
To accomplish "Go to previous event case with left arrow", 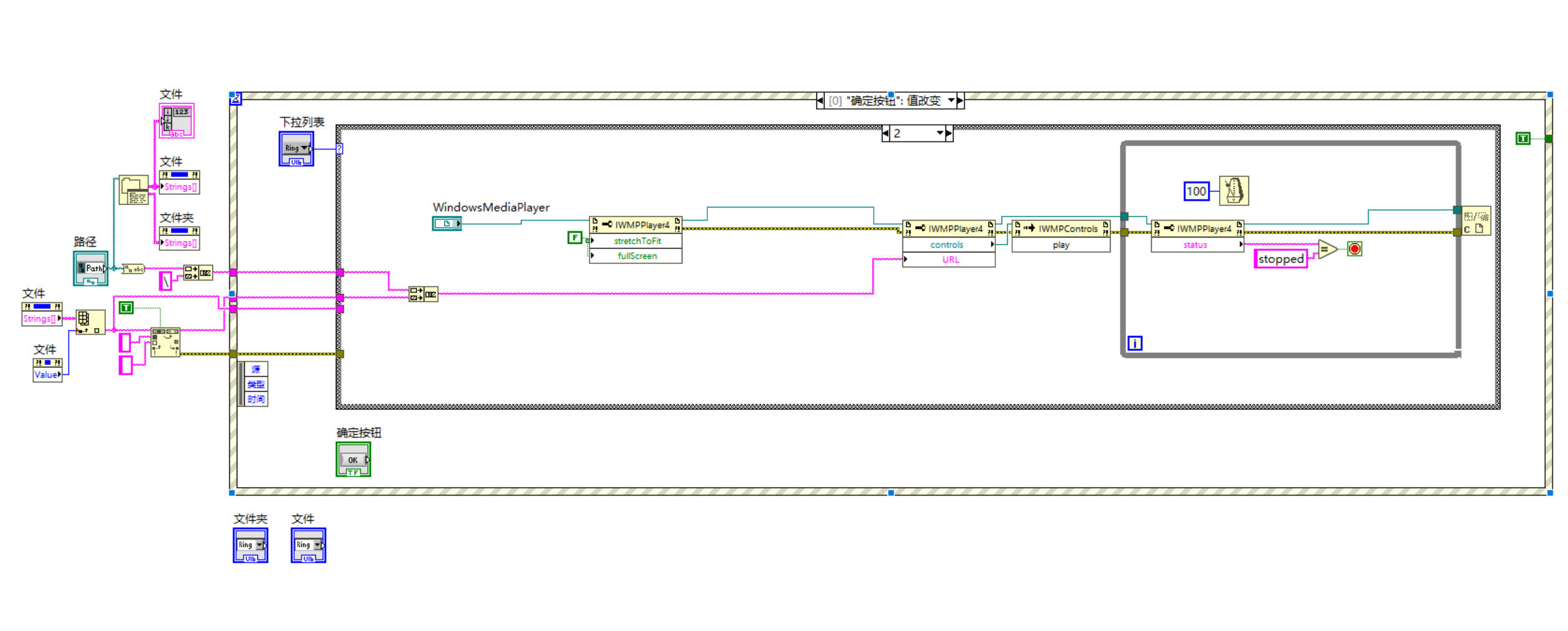I will [820, 100].
